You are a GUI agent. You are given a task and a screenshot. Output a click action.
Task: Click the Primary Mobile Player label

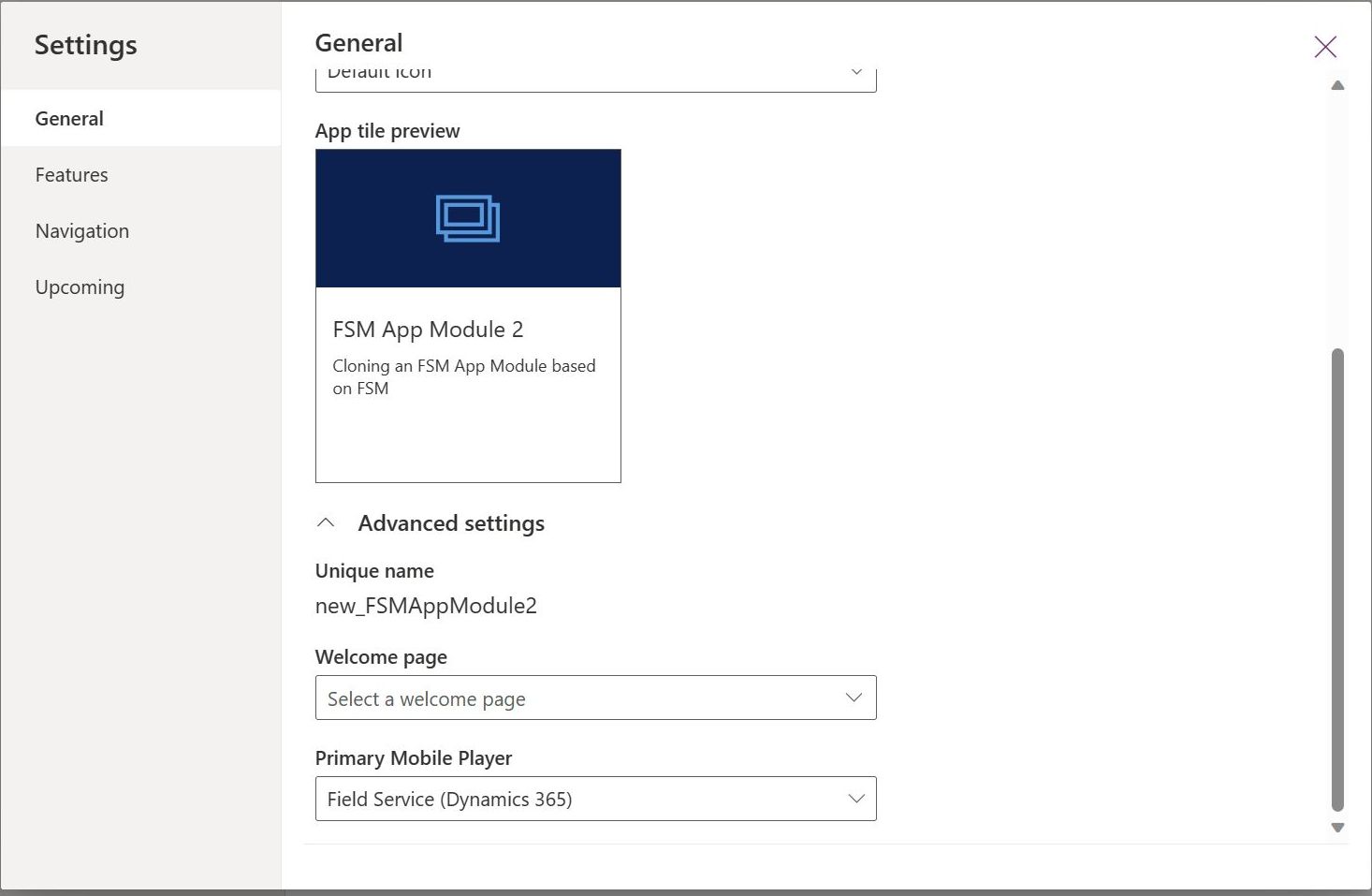coord(414,758)
